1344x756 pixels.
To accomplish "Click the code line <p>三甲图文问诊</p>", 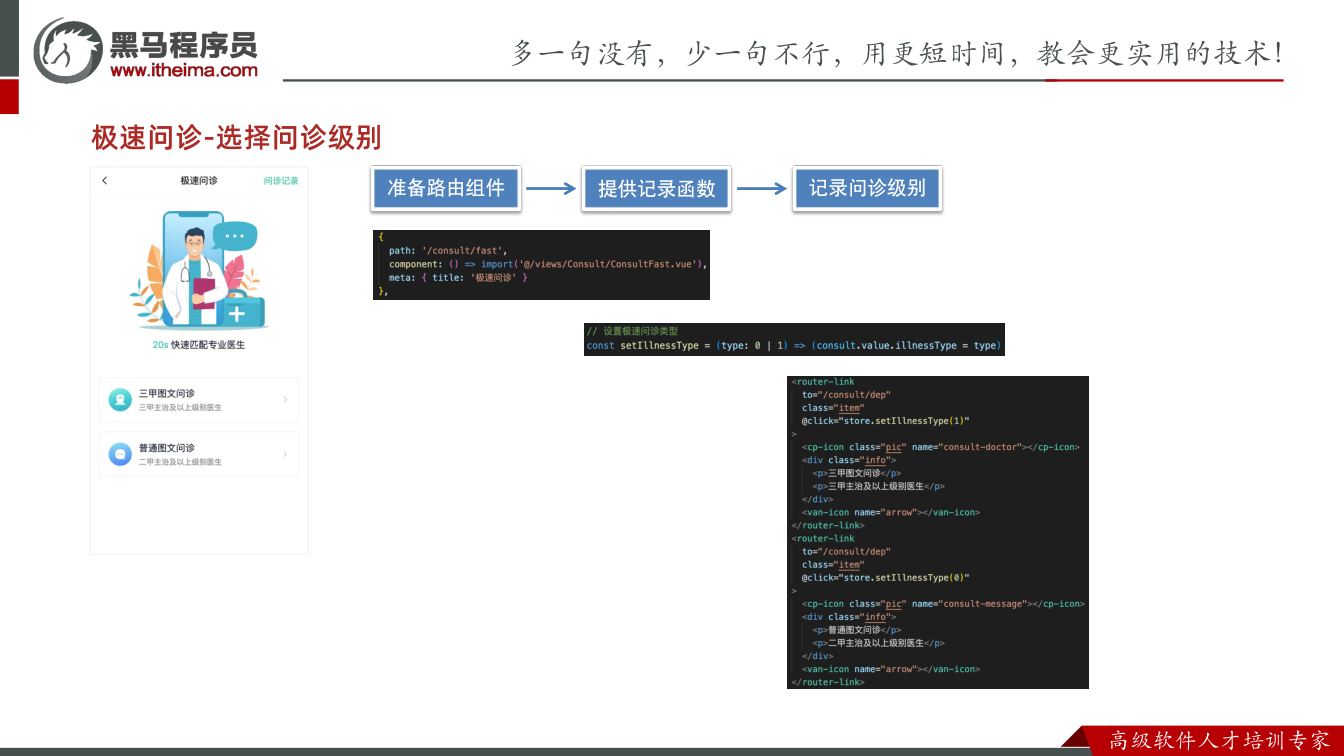I will pyautogui.click(x=857, y=473).
